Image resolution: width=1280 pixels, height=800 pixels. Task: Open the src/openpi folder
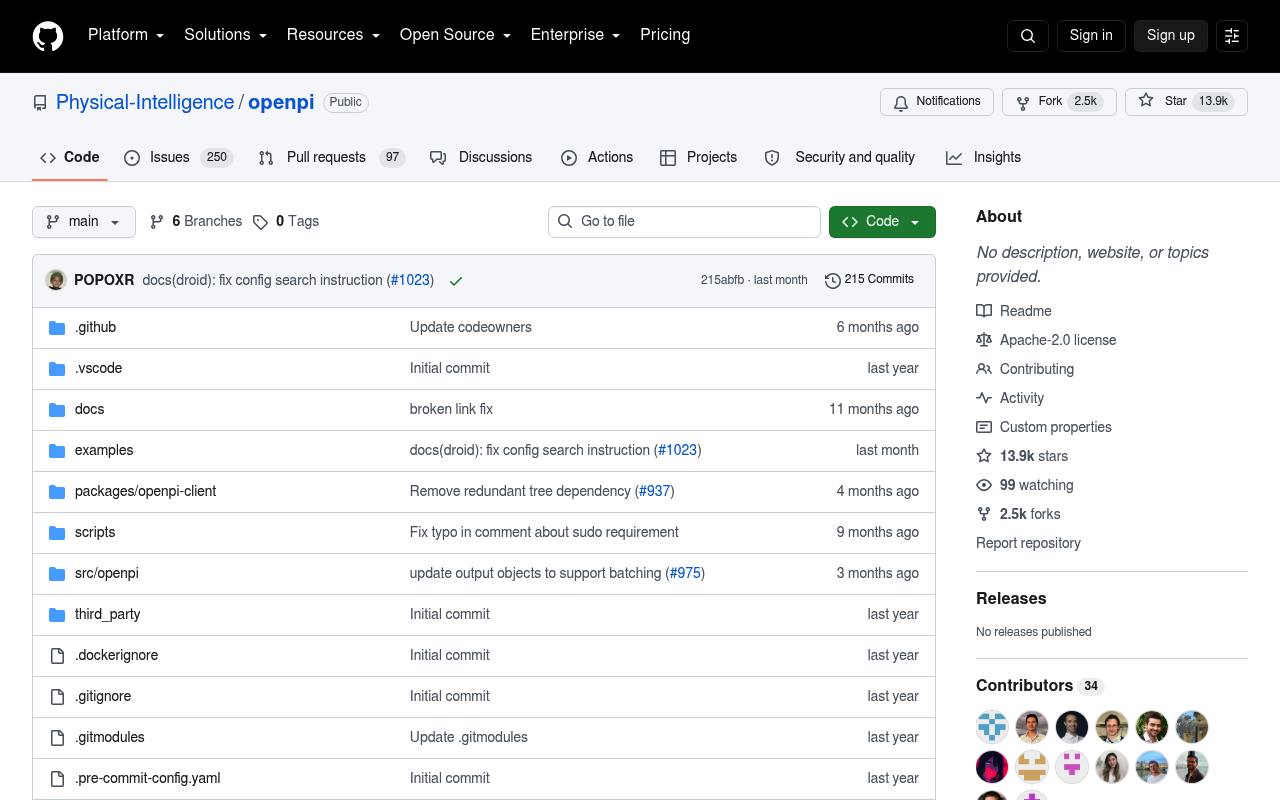tap(106, 573)
